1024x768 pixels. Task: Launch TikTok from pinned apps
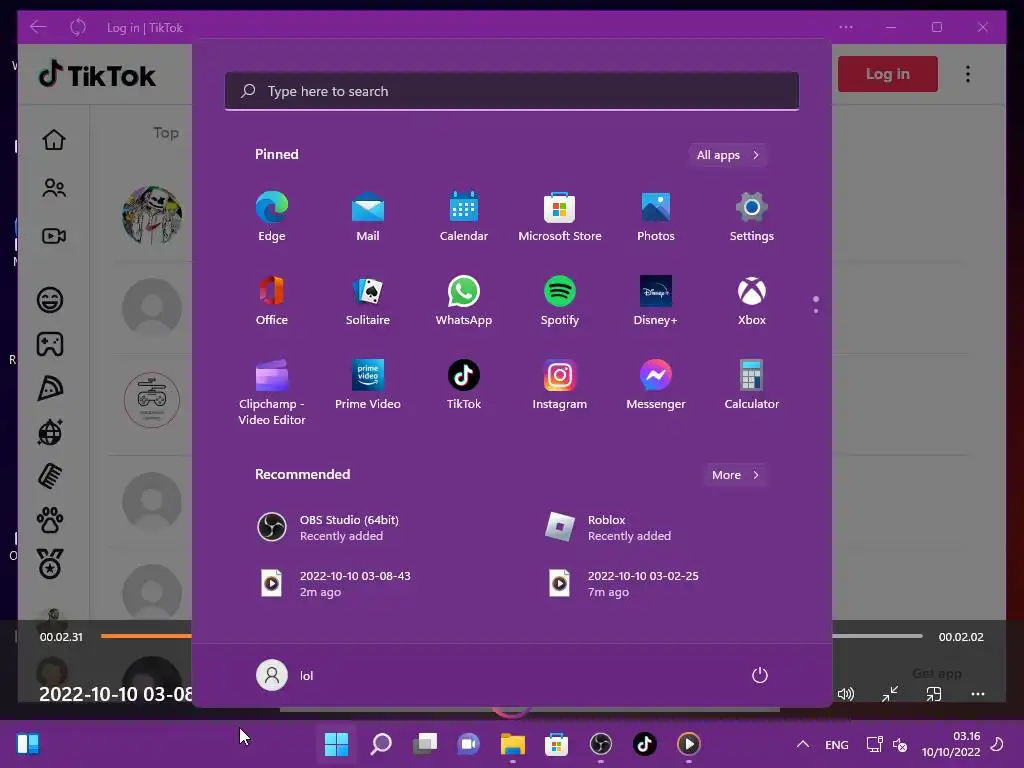point(464,385)
